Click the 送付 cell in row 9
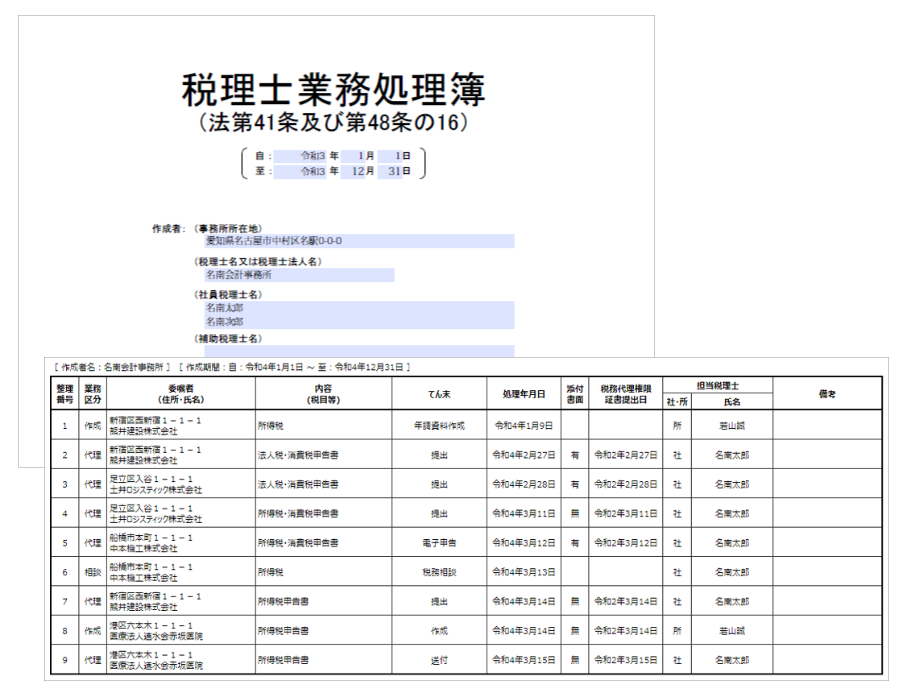The width and height of the screenshot is (900, 700). [x=439, y=661]
